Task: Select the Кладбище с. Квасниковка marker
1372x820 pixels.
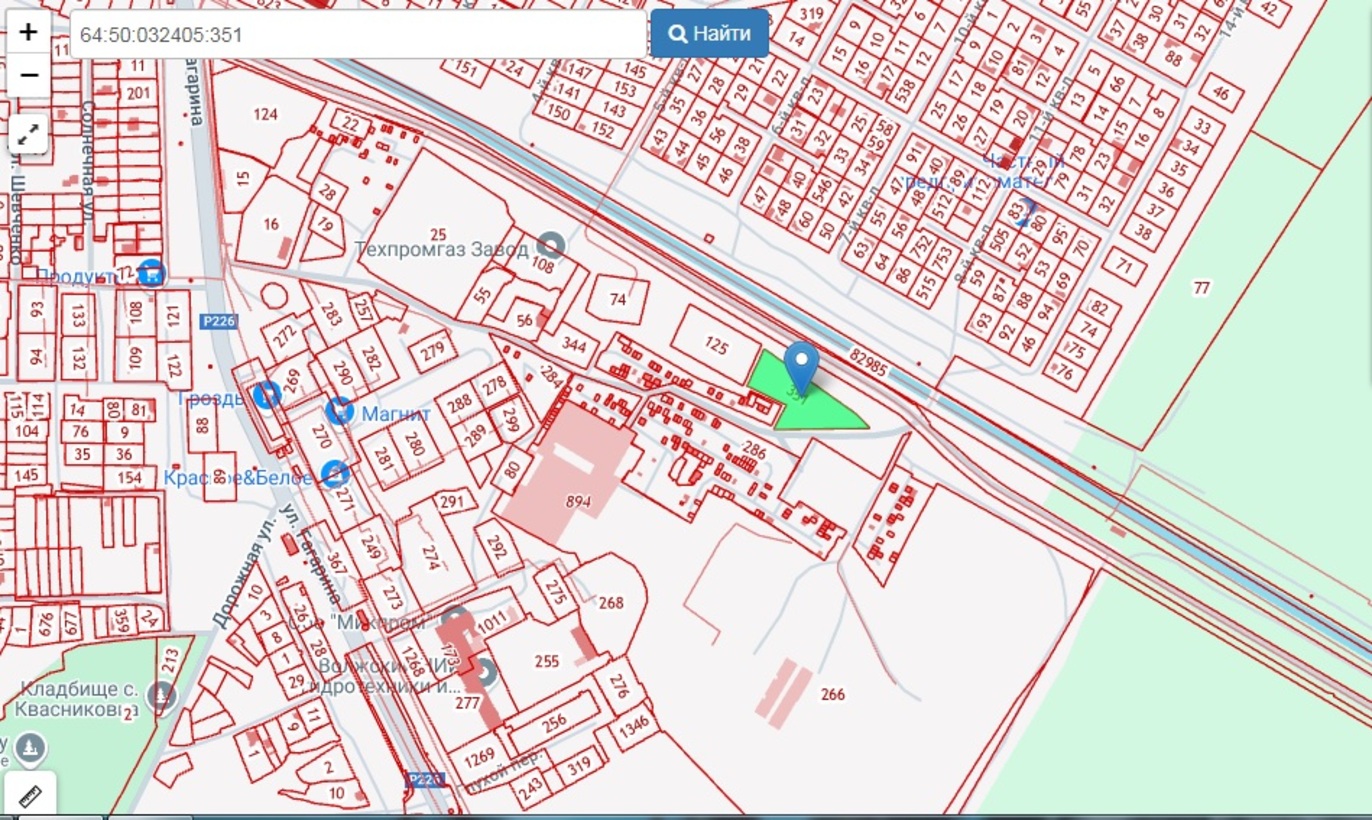Action: tap(160, 695)
